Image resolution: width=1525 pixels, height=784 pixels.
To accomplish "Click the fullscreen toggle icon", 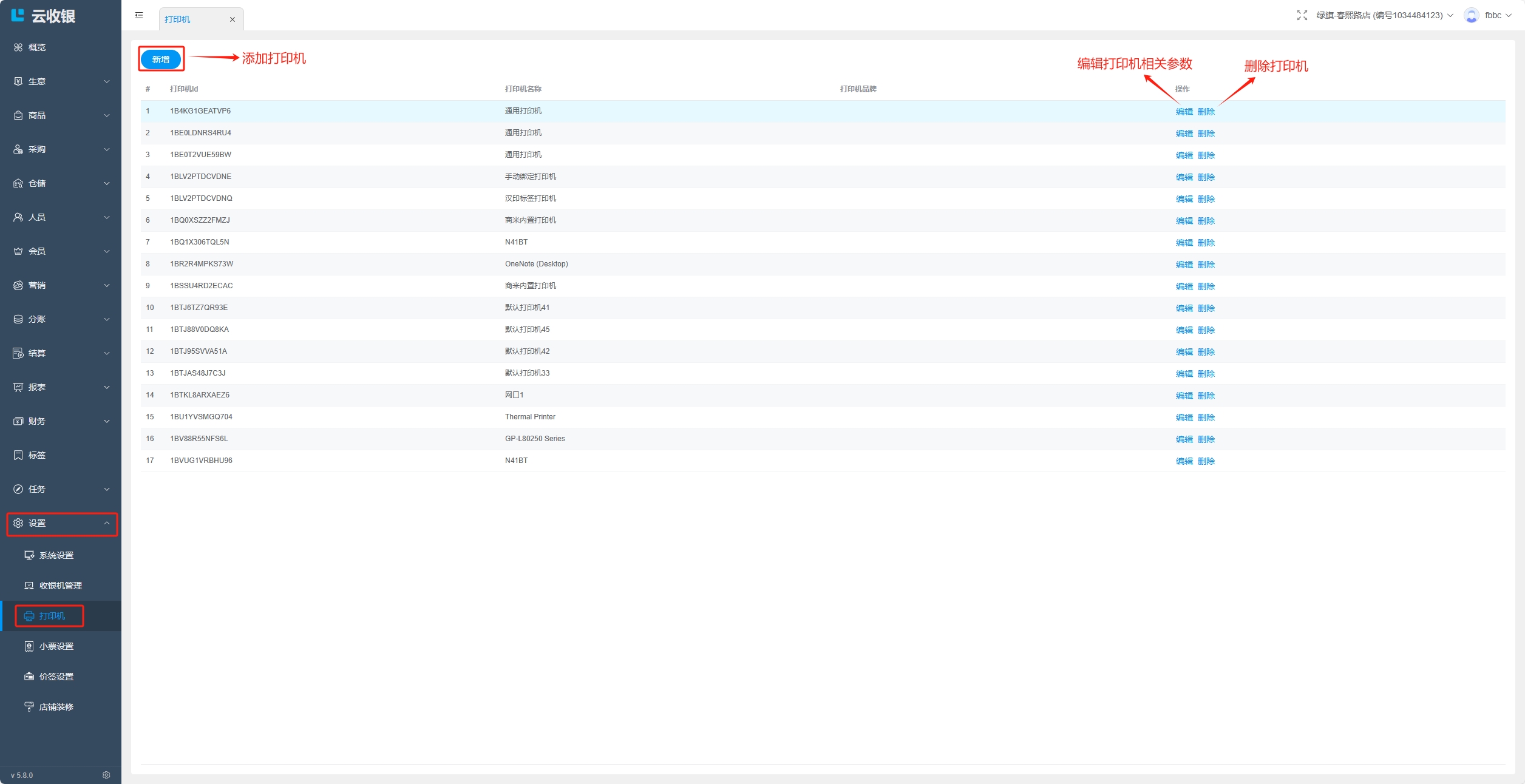I will pos(1302,15).
